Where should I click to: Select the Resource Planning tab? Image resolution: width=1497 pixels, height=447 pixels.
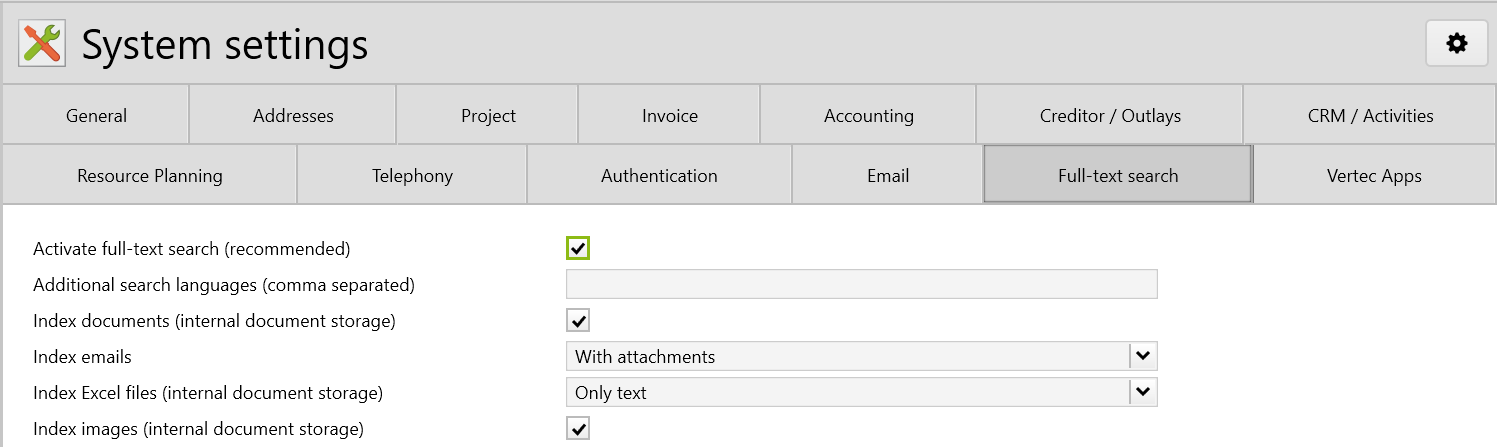(x=150, y=175)
